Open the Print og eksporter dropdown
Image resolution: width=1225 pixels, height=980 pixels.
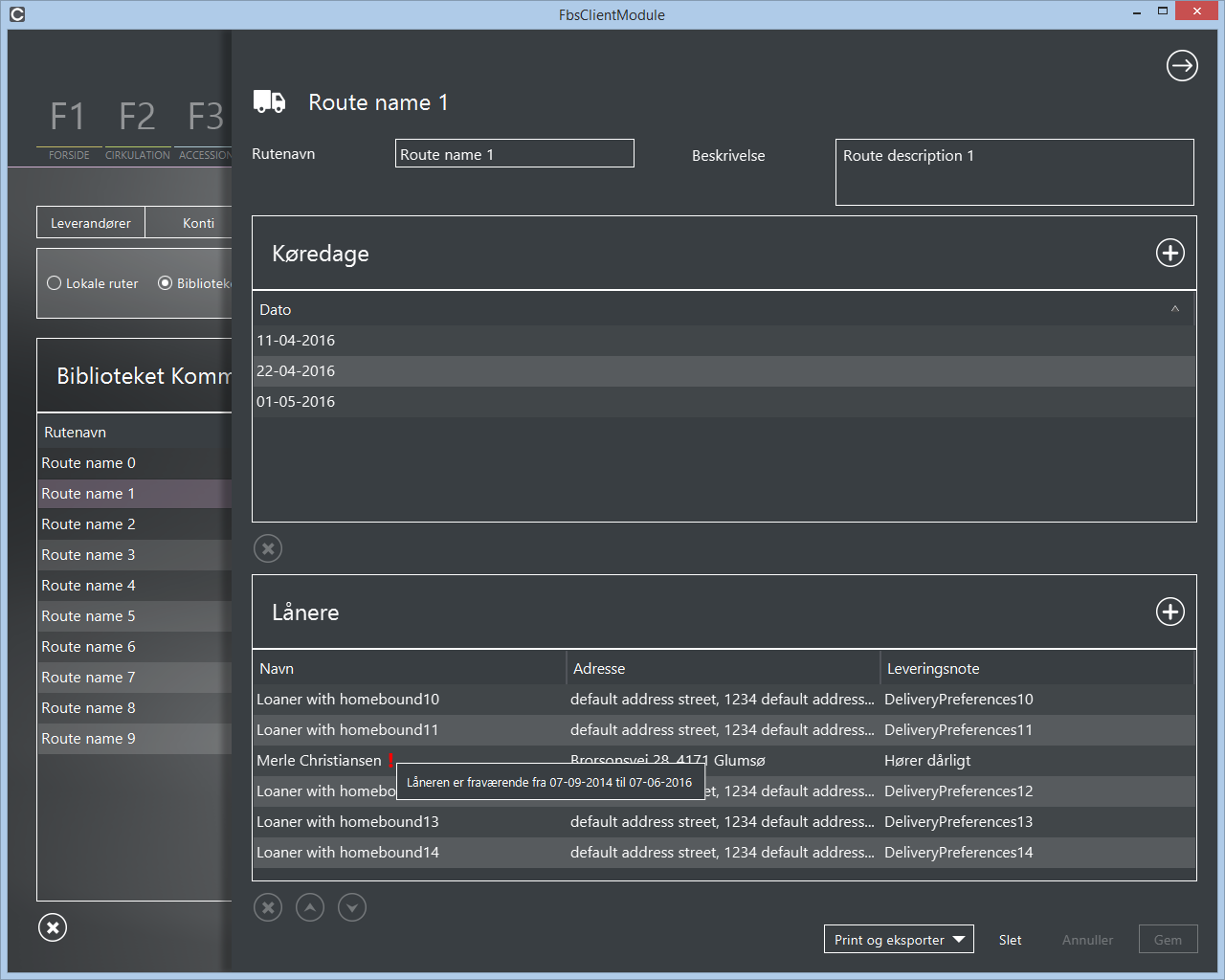click(x=899, y=940)
